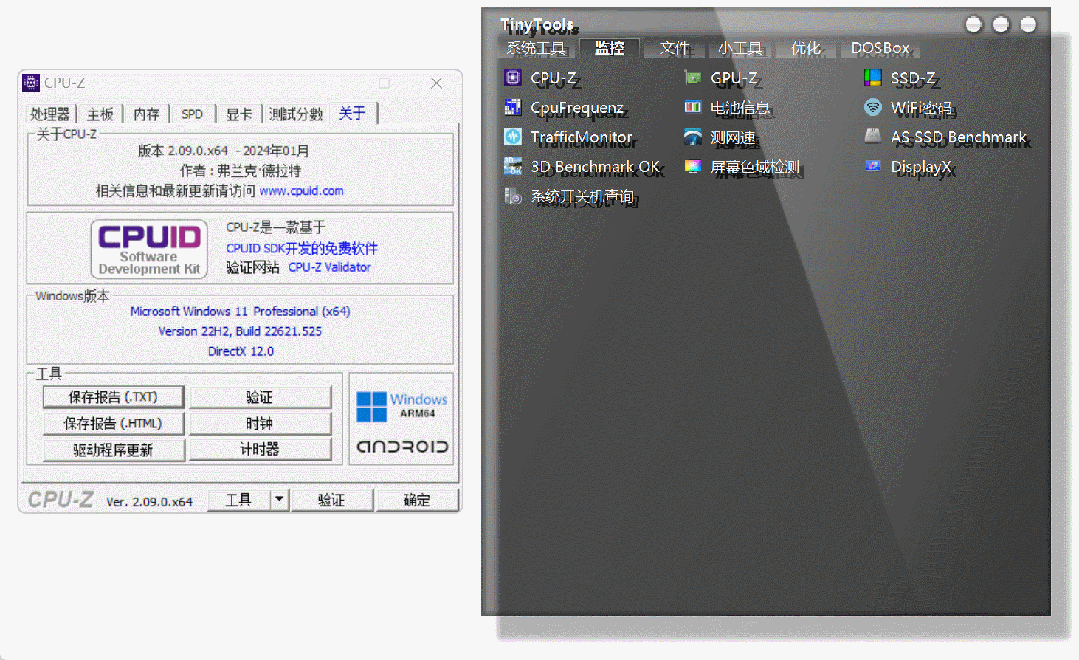Click the TinyTools window title
Viewport: 1079px width, 660px height.
[537, 25]
